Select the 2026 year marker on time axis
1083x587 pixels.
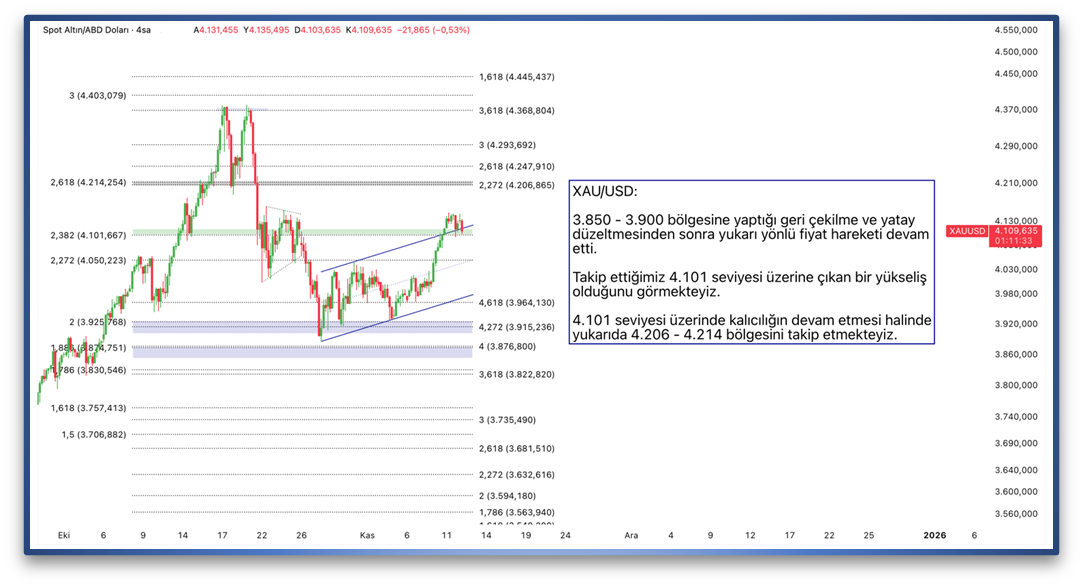pyautogui.click(x=934, y=536)
